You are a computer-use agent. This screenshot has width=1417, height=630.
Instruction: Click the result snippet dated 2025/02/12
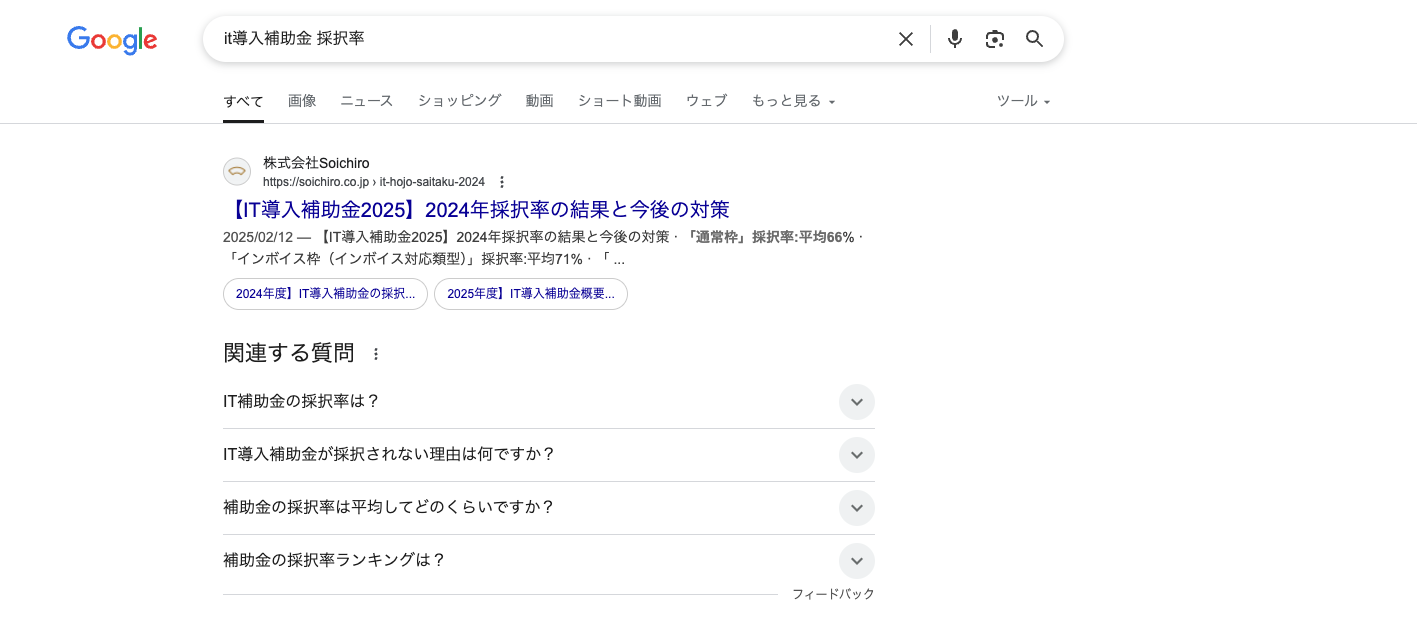pyautogui.click(x=543, y=248)
